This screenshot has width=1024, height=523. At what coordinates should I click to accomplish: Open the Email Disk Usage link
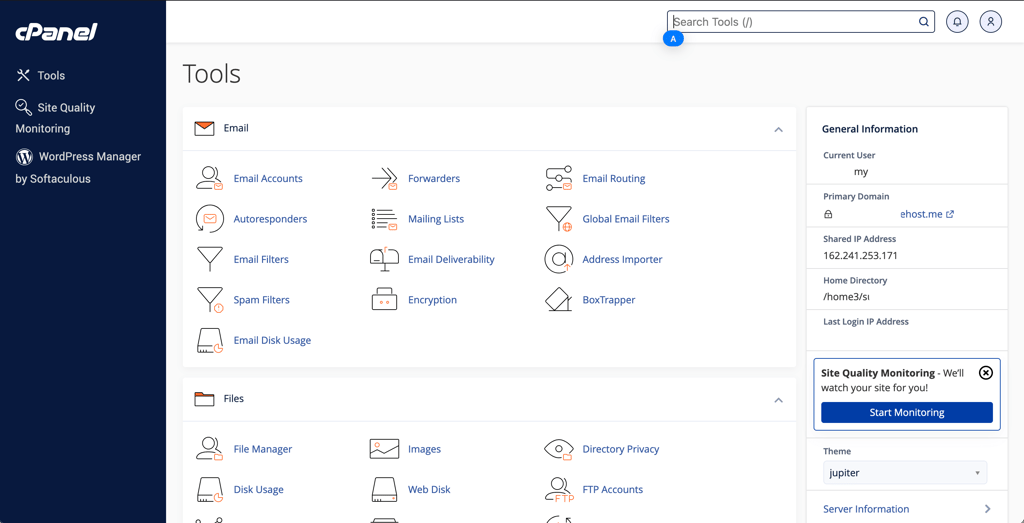pos(272,340)
